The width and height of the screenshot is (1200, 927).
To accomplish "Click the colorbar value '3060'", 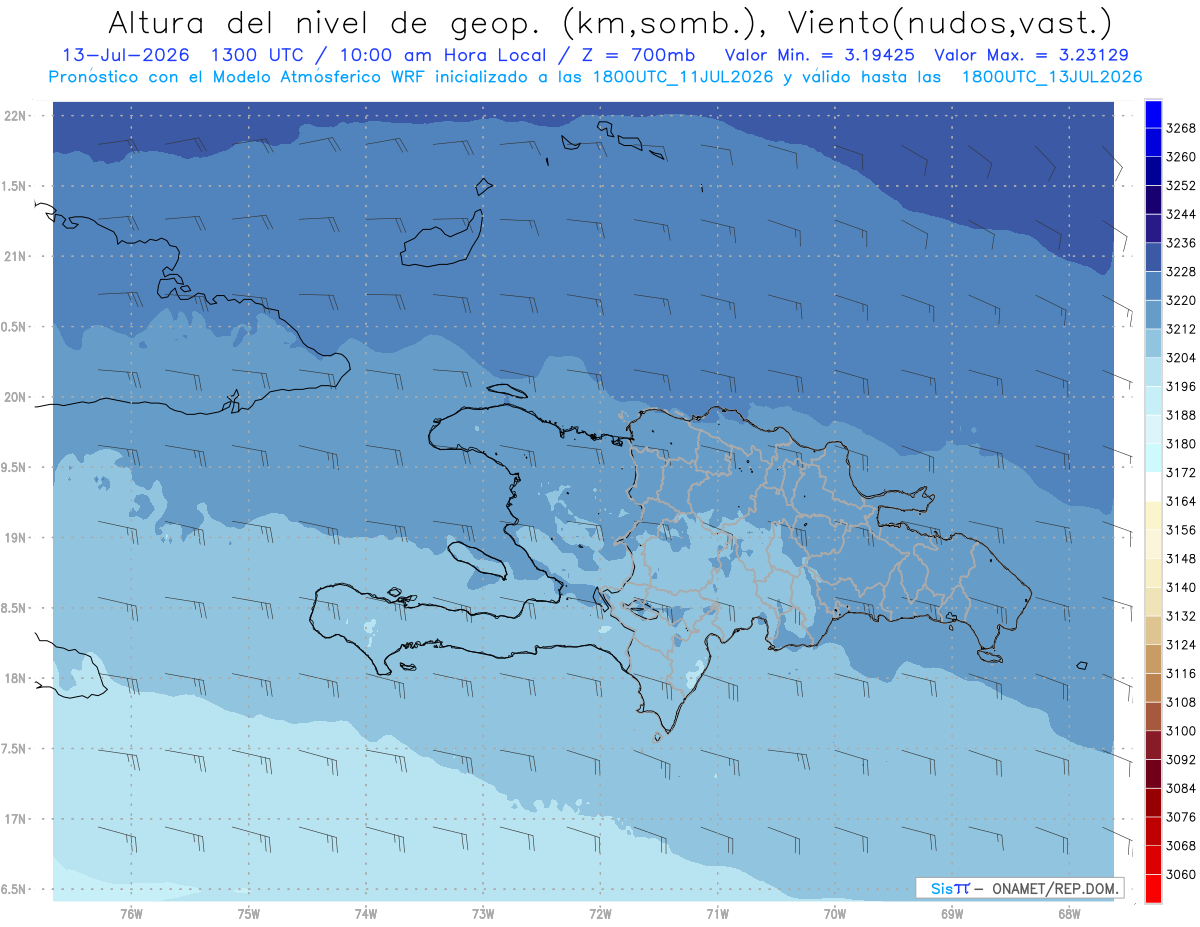I will [1181, 874].
